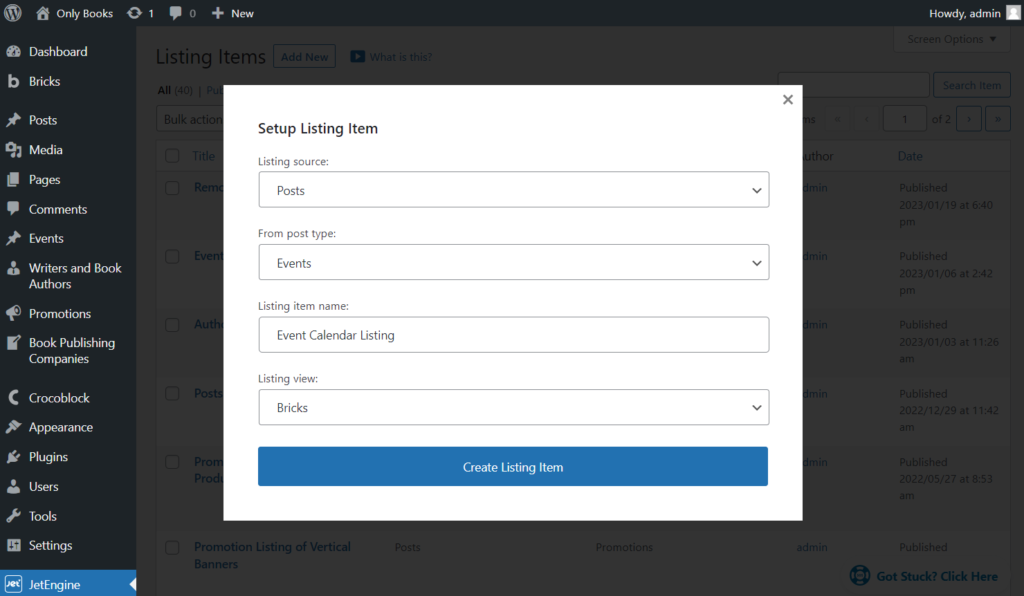Click the Add New button
The height and width of the screenshot is (596, 1024).
coord(304,57)
